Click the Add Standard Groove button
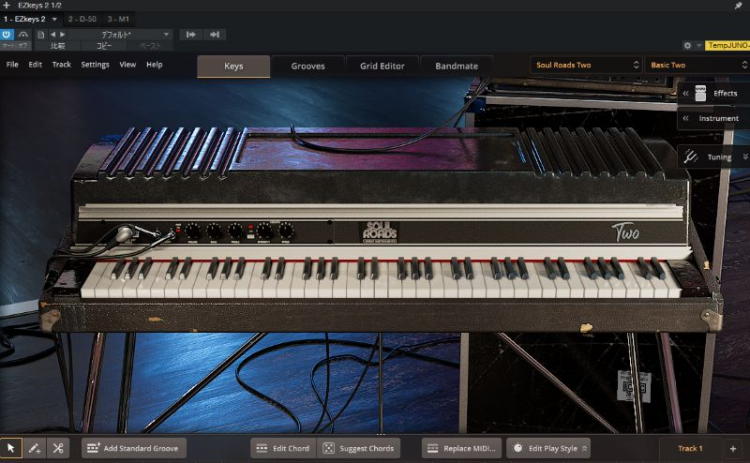 (134, 449)
